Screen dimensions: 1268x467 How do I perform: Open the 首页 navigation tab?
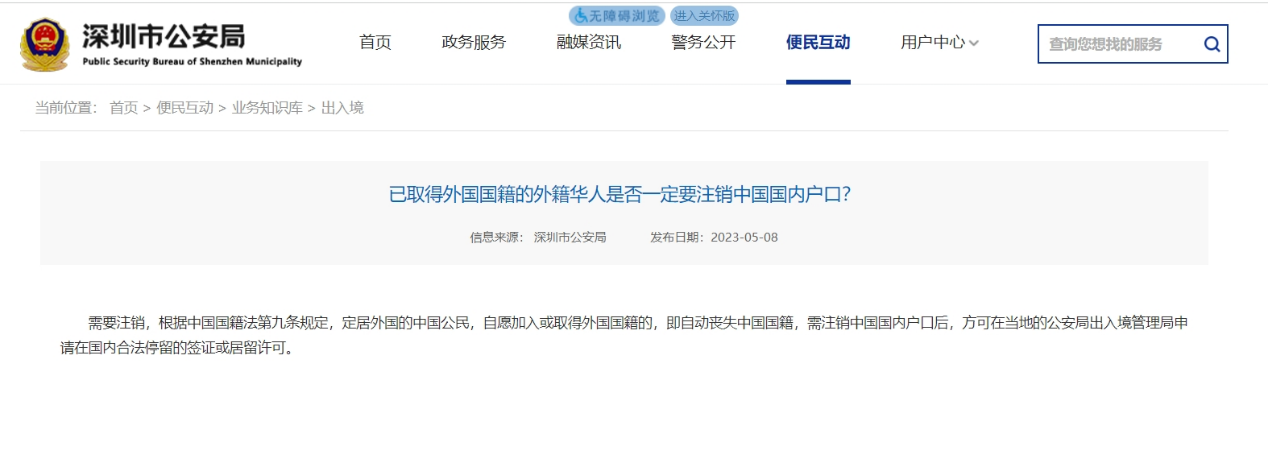coord(375,42)
